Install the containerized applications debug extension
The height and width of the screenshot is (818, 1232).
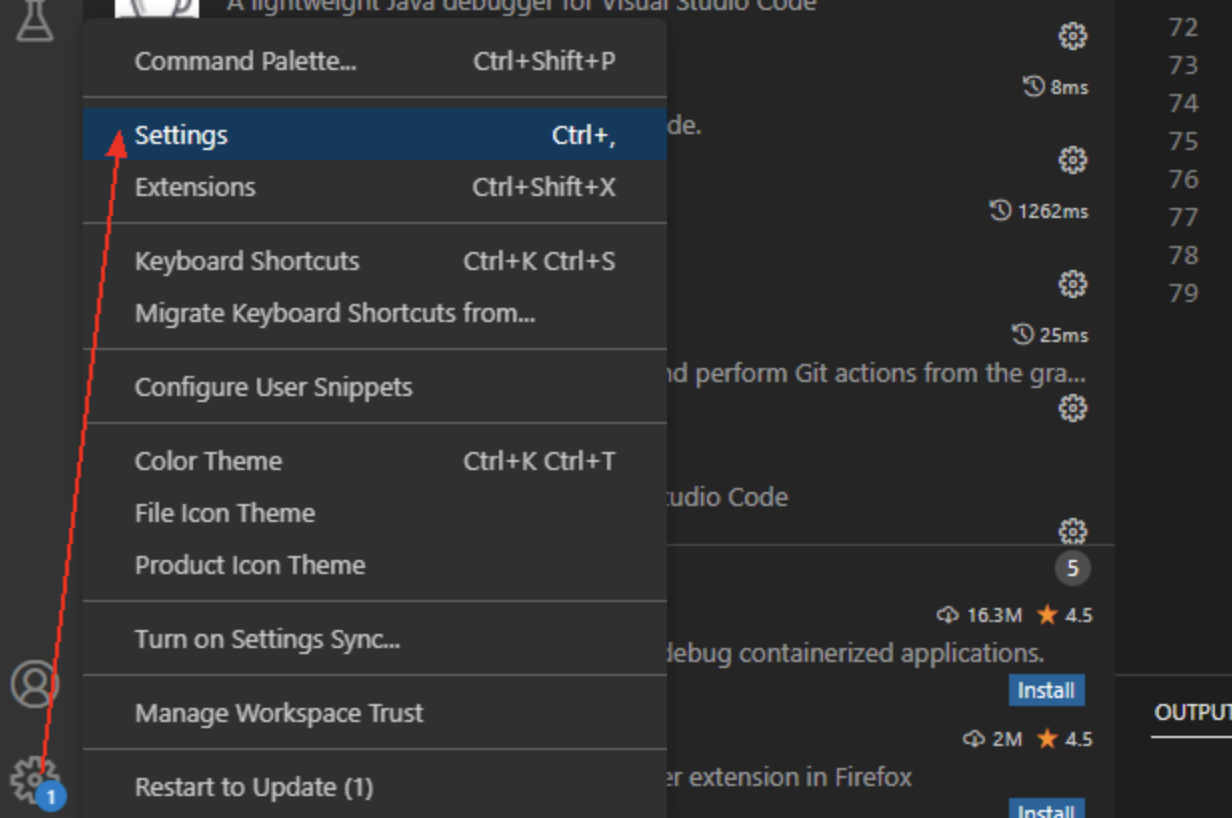point(1046,690)
